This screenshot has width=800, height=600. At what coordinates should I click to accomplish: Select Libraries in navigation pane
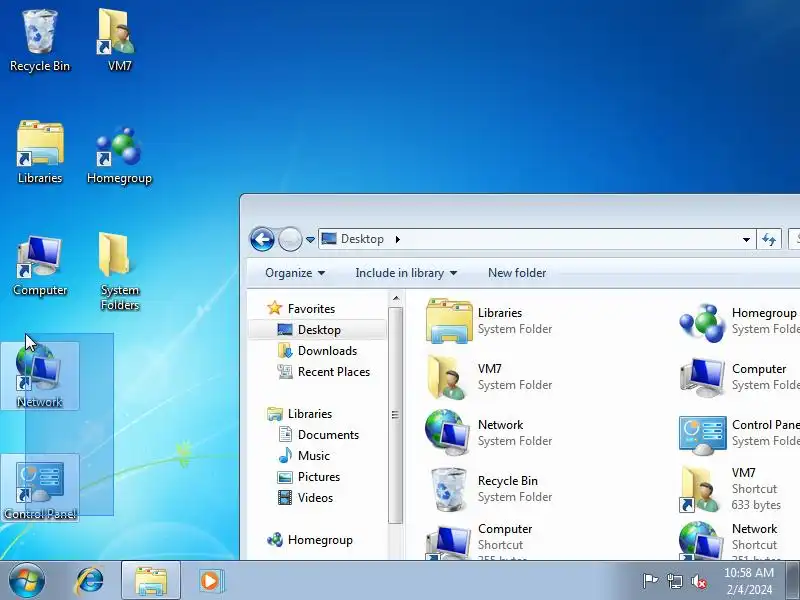(299, 414)
